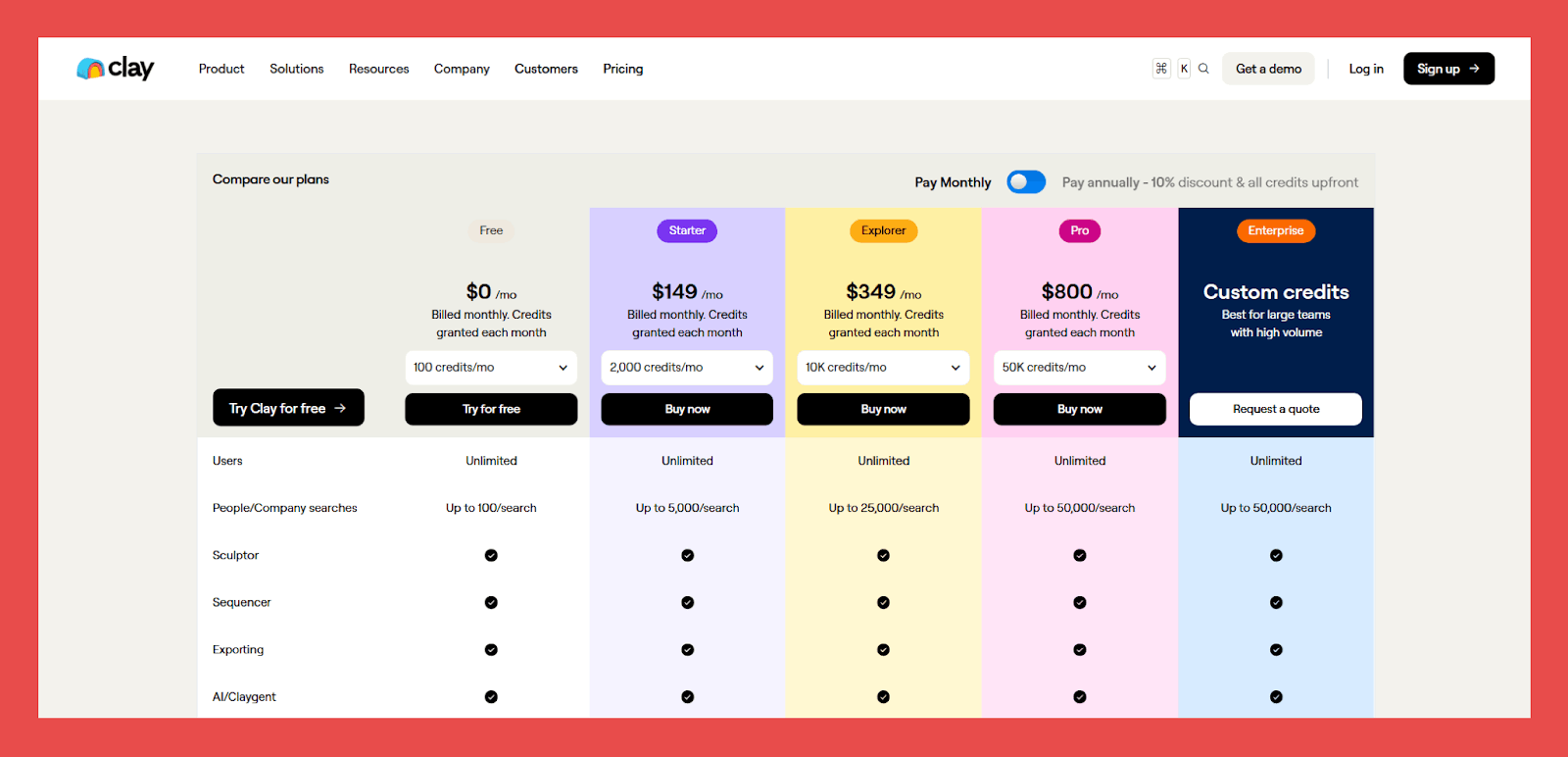Choose Pay annually 10% discount option

point(1209,182)
